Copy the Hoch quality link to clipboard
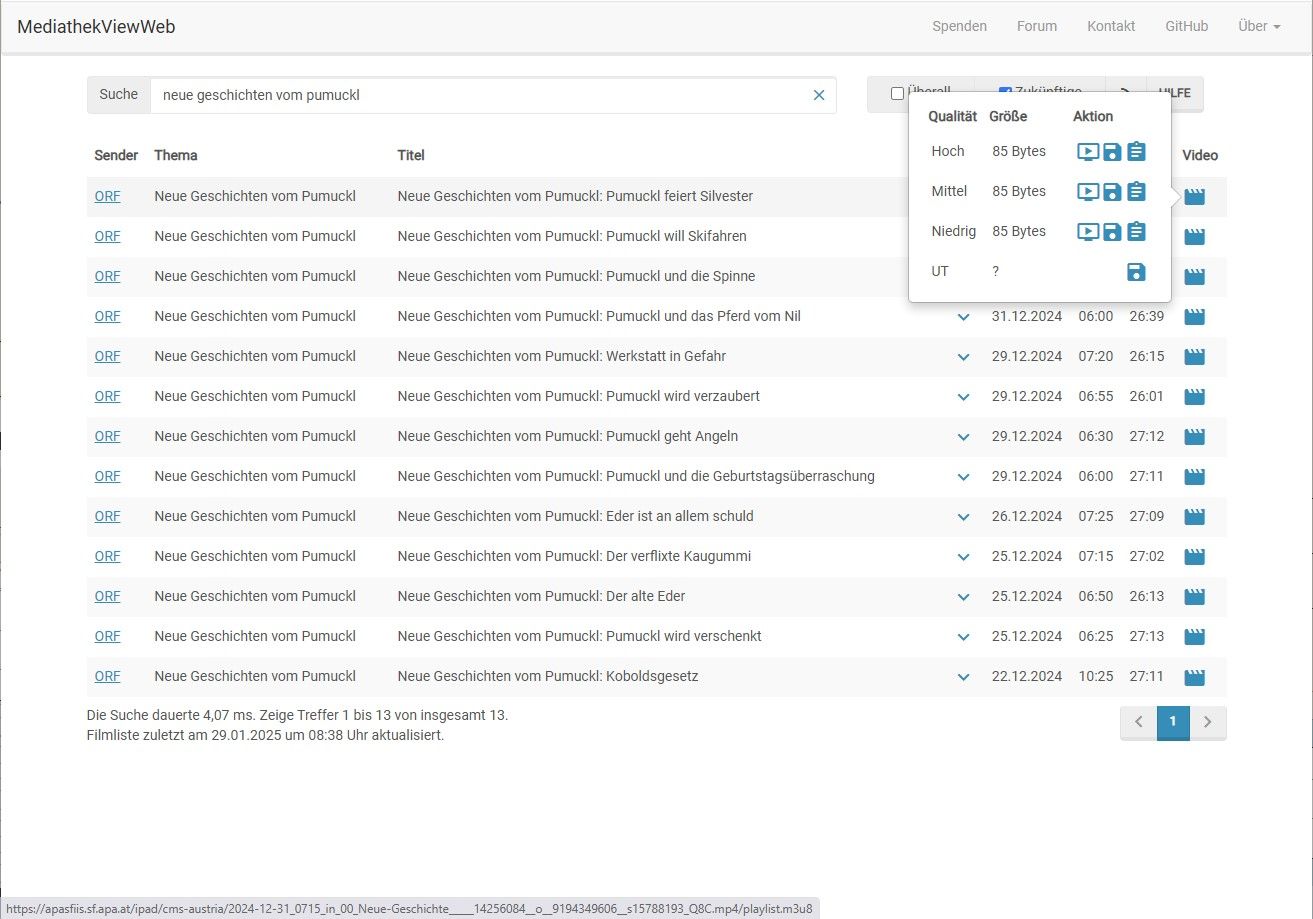The image size is (1313, 919). point(1136,152)
